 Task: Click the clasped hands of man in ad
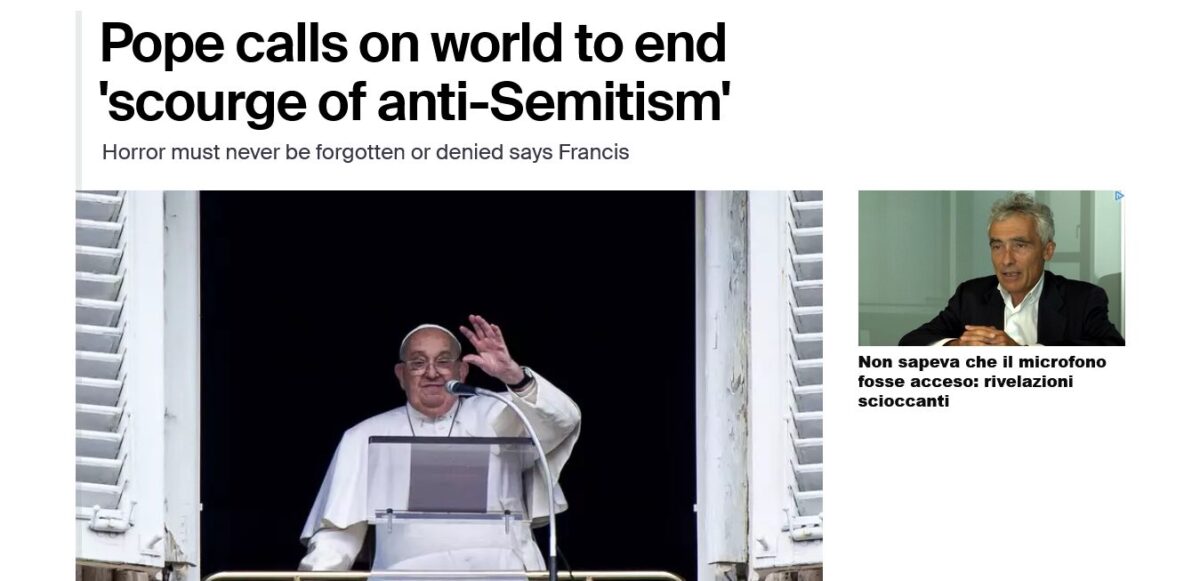[985, 334]
